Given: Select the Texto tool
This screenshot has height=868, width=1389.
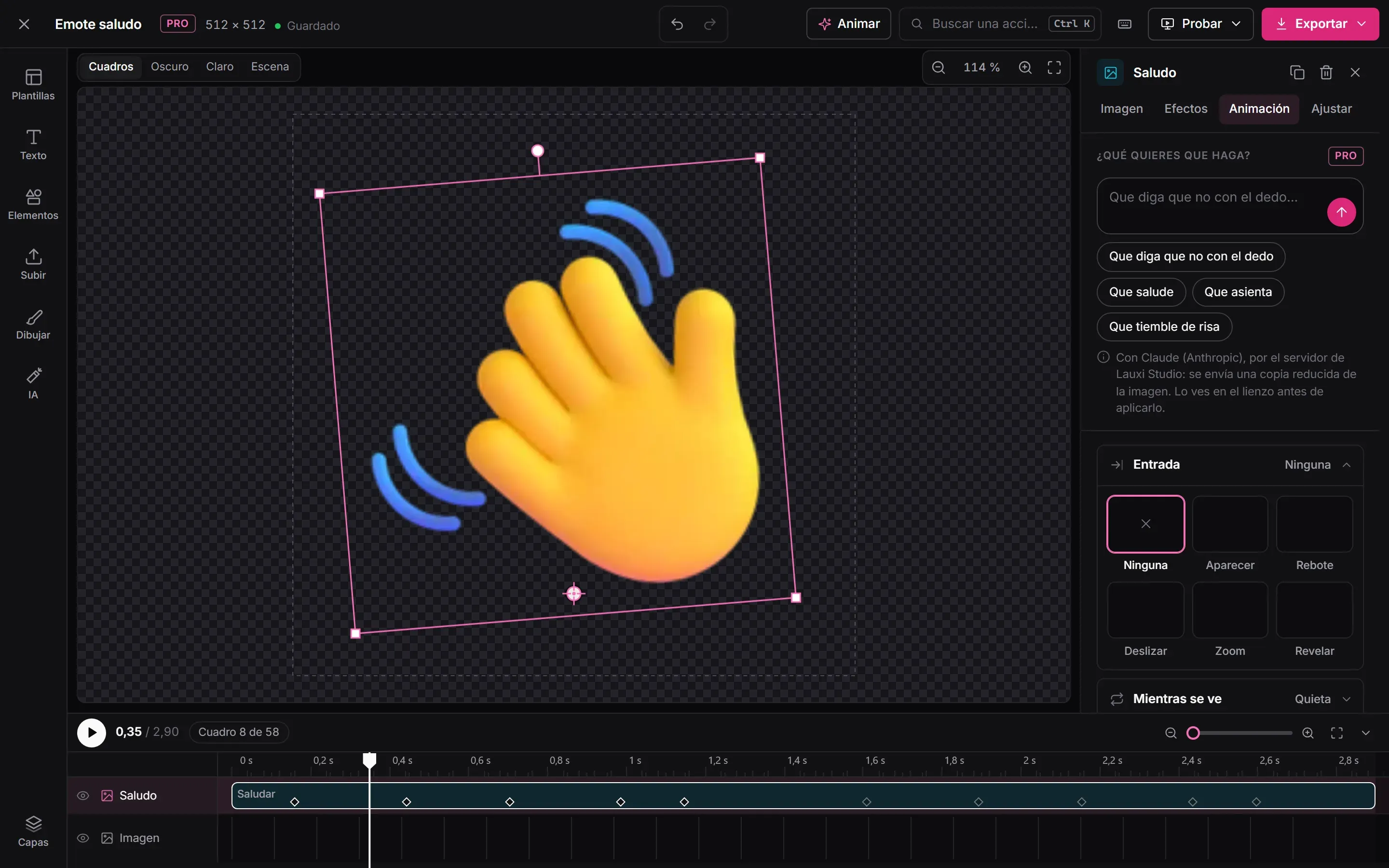Looking at the screenshot, I should pyautogui.click(x=33, y=144).
